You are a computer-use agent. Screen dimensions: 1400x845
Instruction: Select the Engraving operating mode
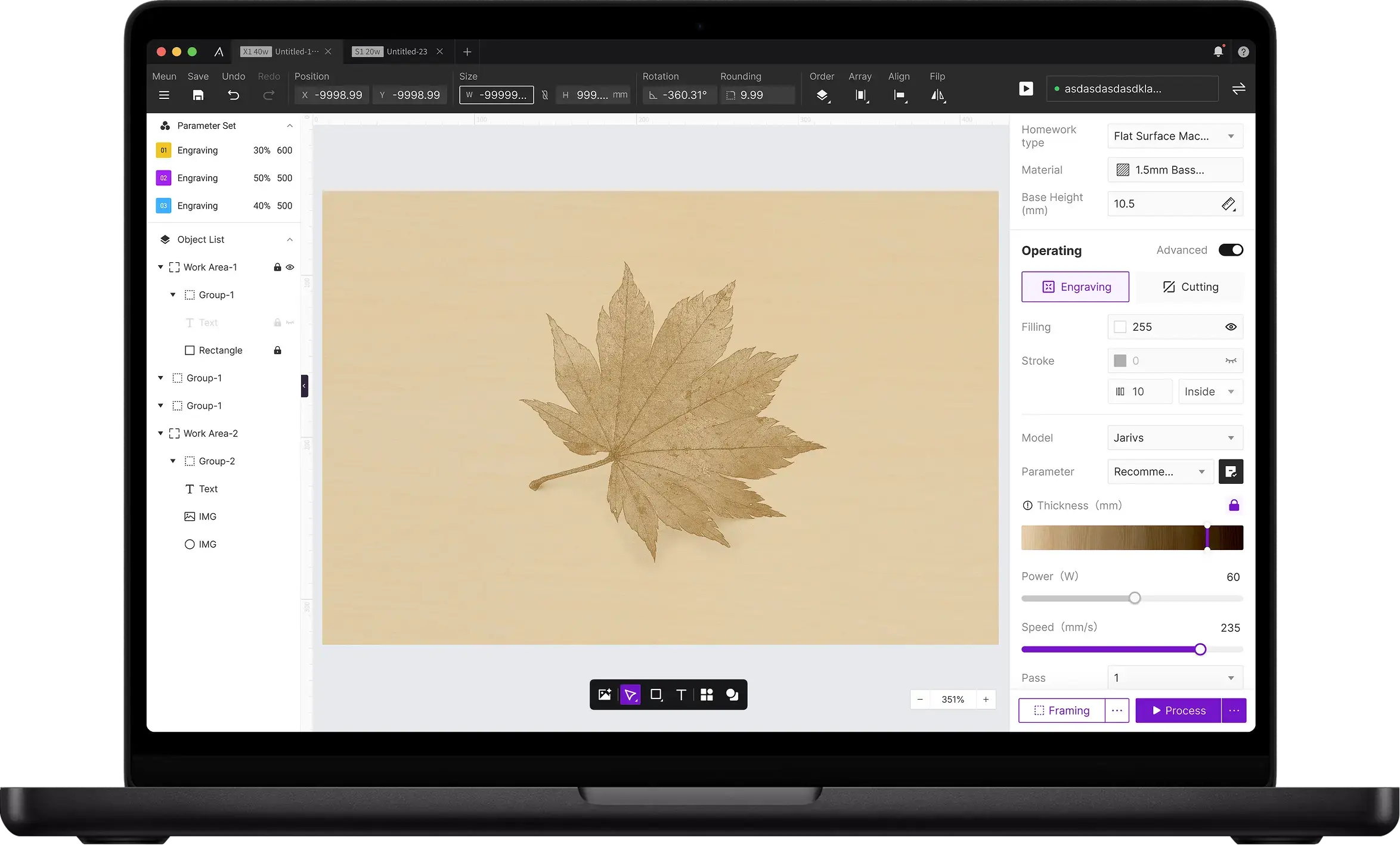(1075, 287)
